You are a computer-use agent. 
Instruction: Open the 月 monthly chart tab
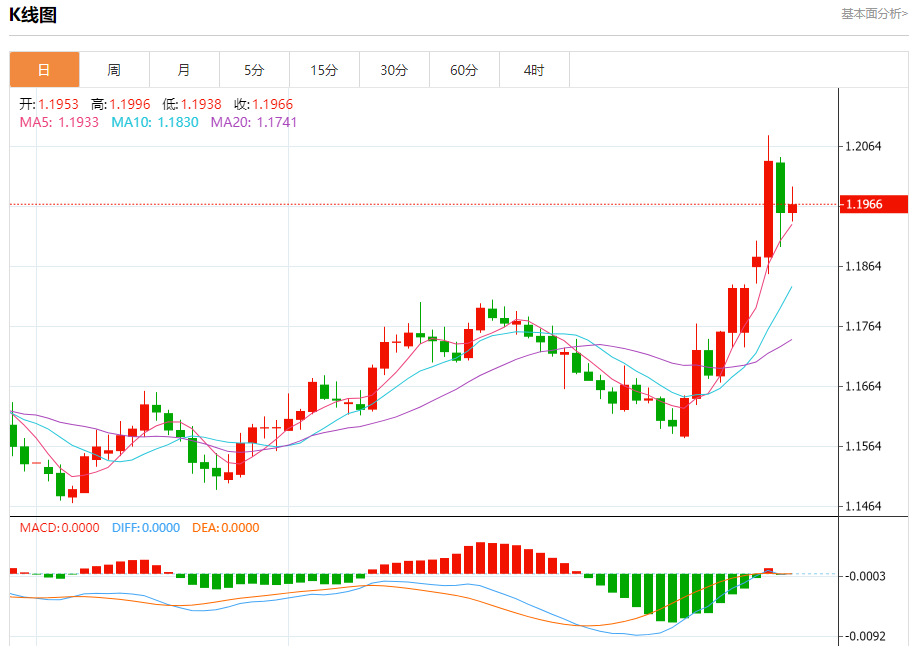pyautogui.click(x=184, y=70)
